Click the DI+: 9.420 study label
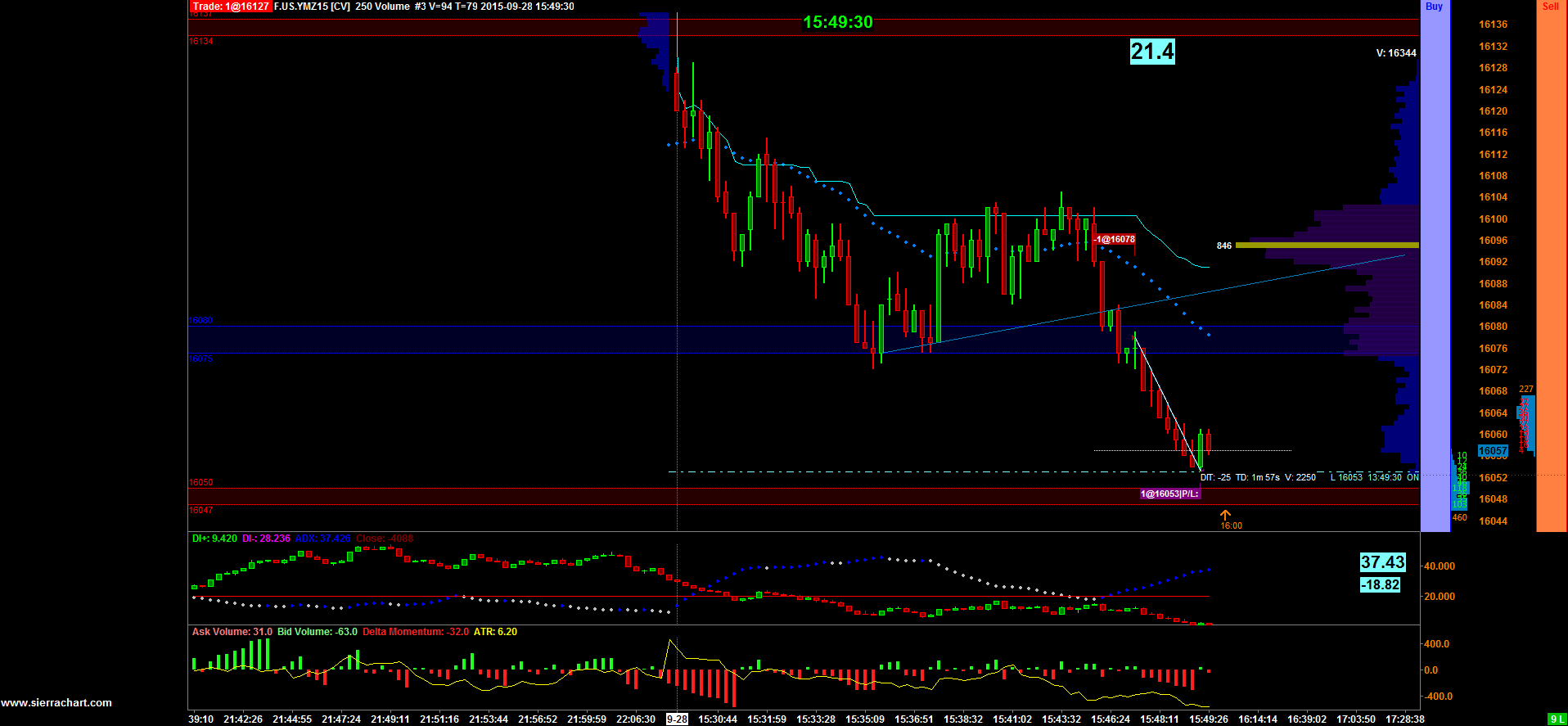 click(x=214, y=539)
